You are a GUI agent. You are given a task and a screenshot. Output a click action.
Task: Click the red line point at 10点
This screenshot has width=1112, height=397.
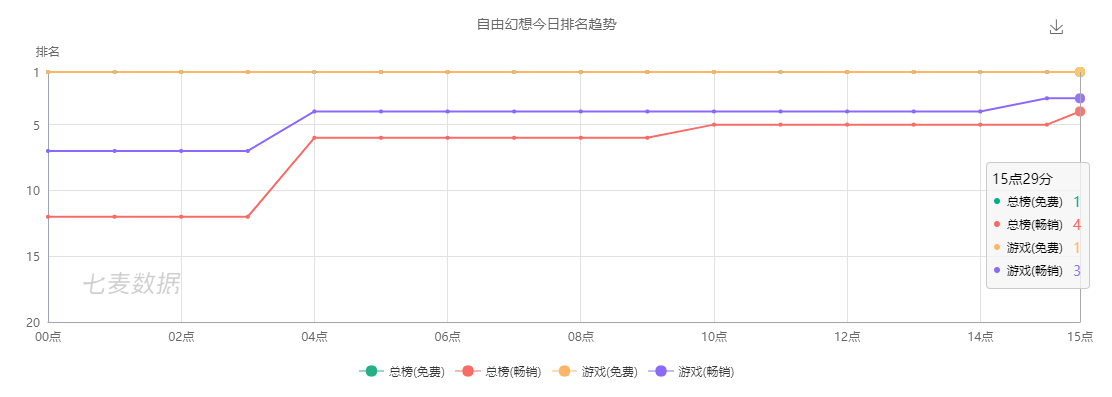(x=714, y=125)
